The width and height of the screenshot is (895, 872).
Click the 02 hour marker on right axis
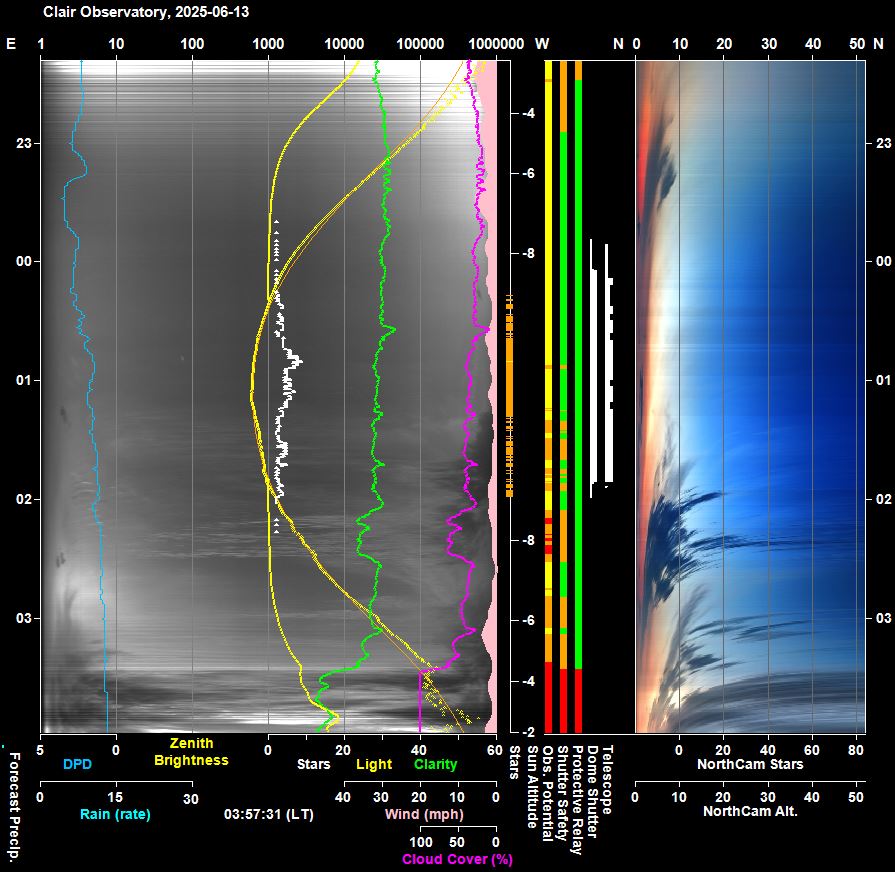coord(882,499)
